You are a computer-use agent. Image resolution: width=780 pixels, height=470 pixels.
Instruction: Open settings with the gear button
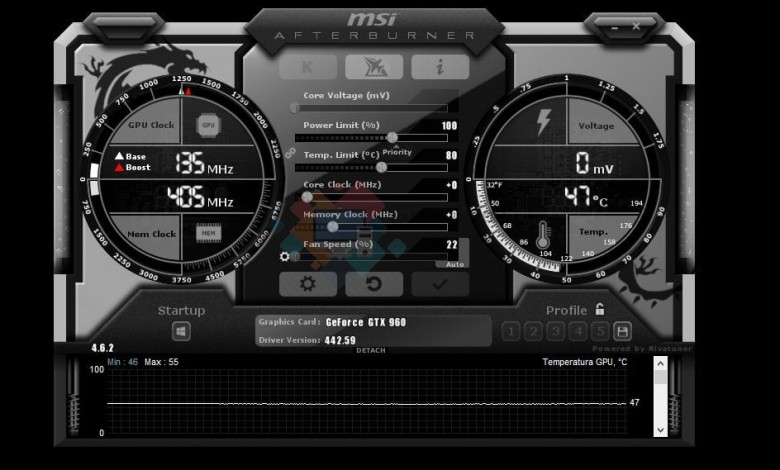tap(307, 284)
